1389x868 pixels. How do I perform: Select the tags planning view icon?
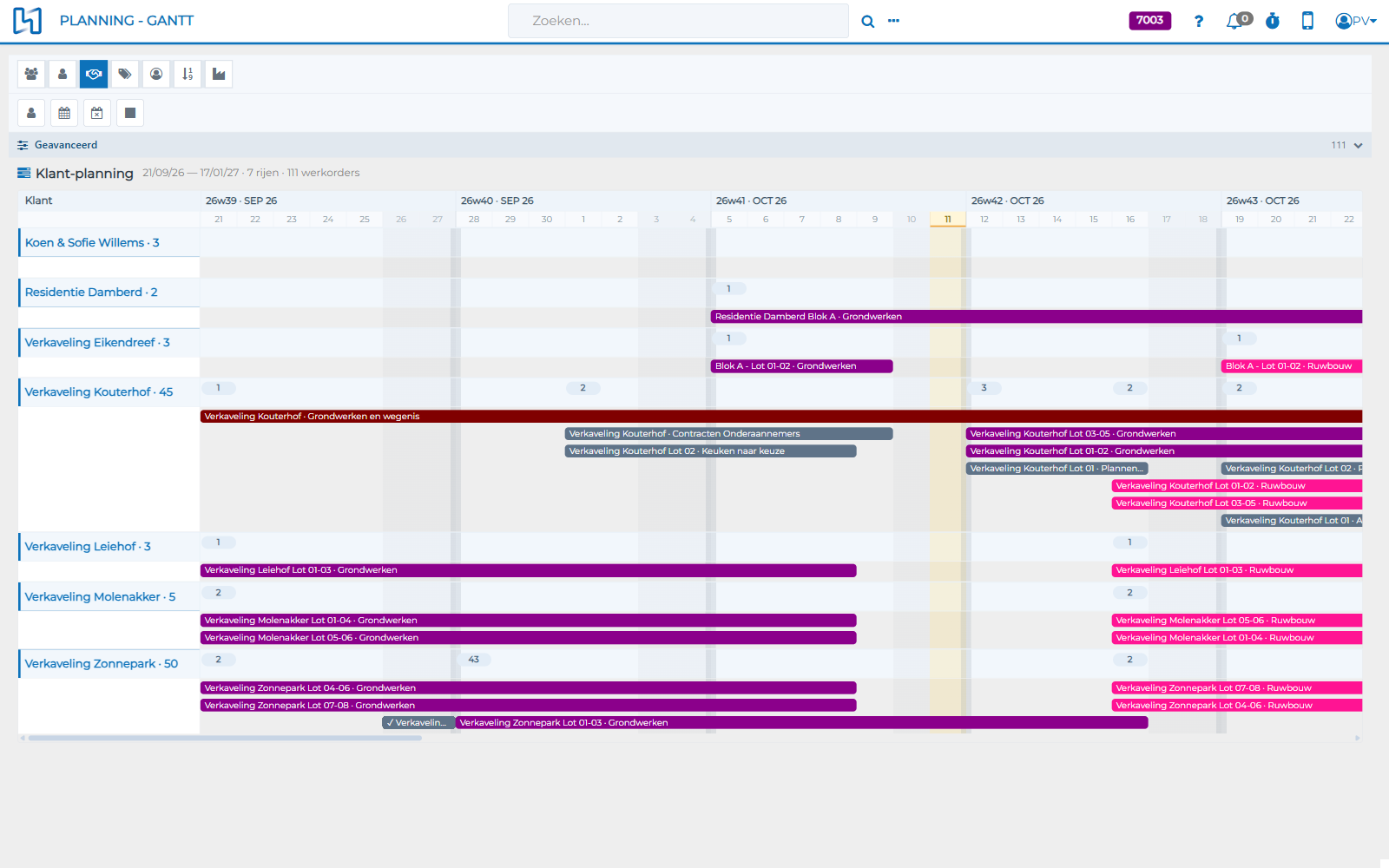tap(125, 75)
